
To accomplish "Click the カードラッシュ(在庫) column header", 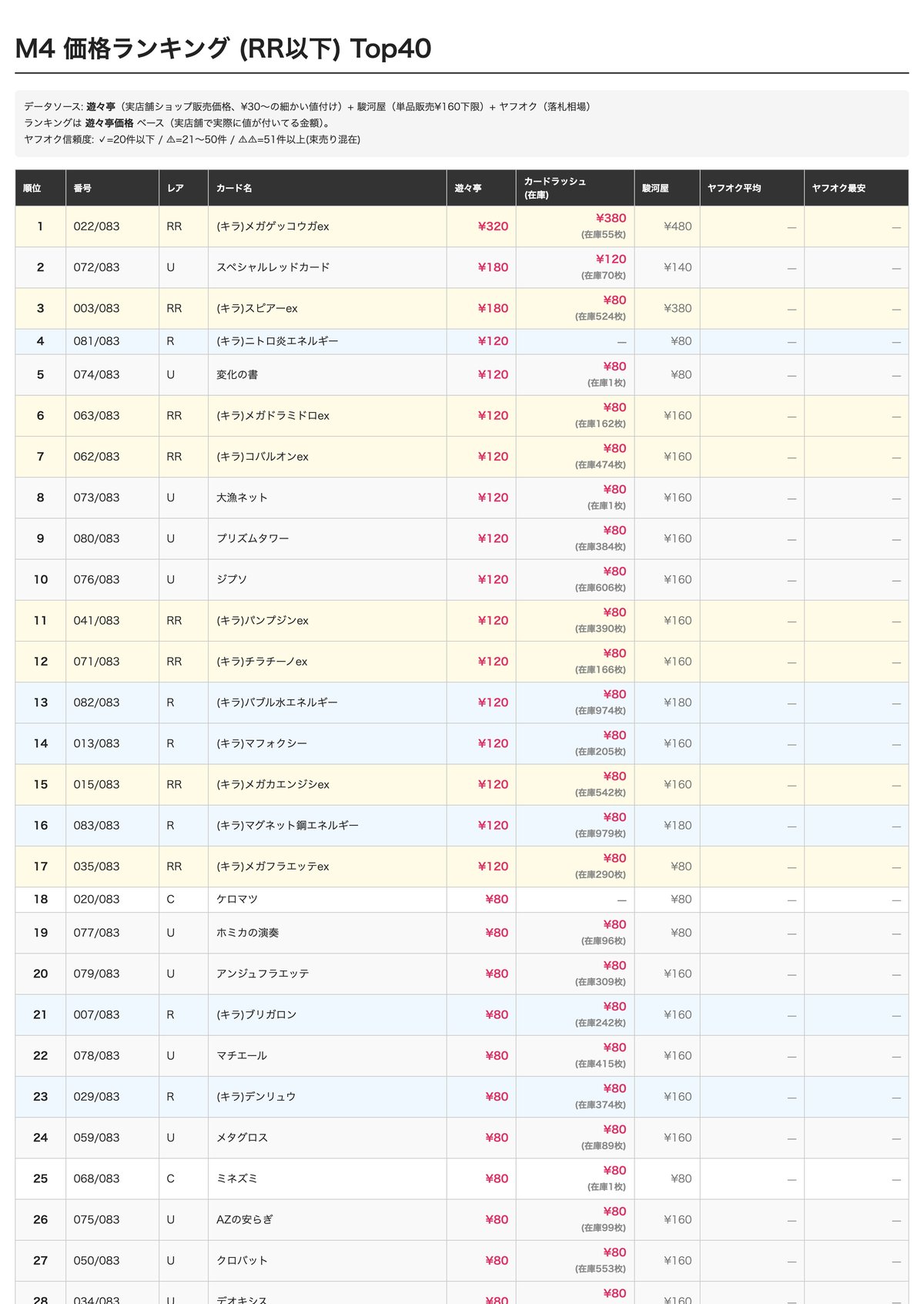I will pyautogui.click(x=575, y=188).
